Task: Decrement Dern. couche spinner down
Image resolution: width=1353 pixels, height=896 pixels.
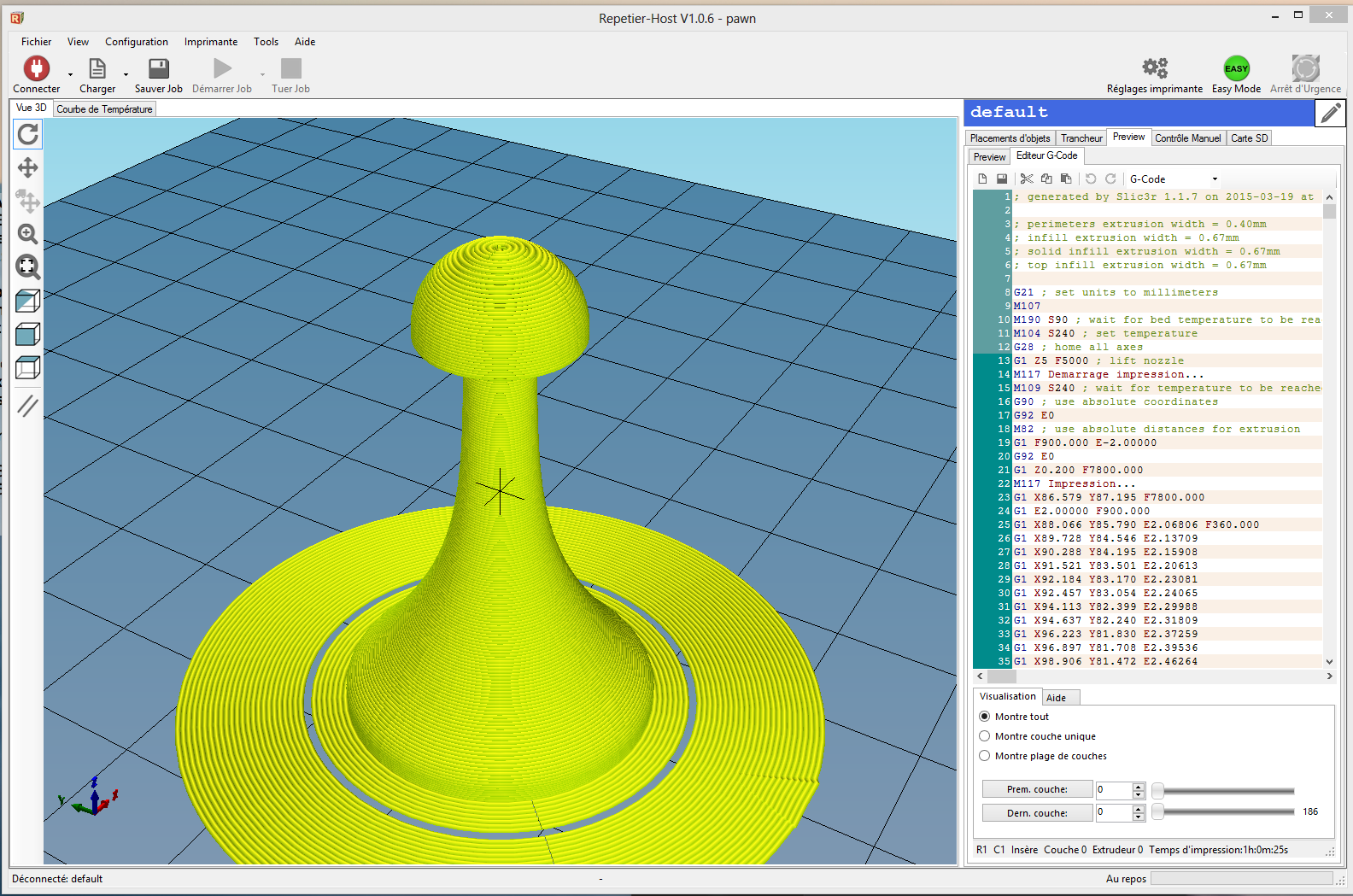Action: tap(1139, 817)
